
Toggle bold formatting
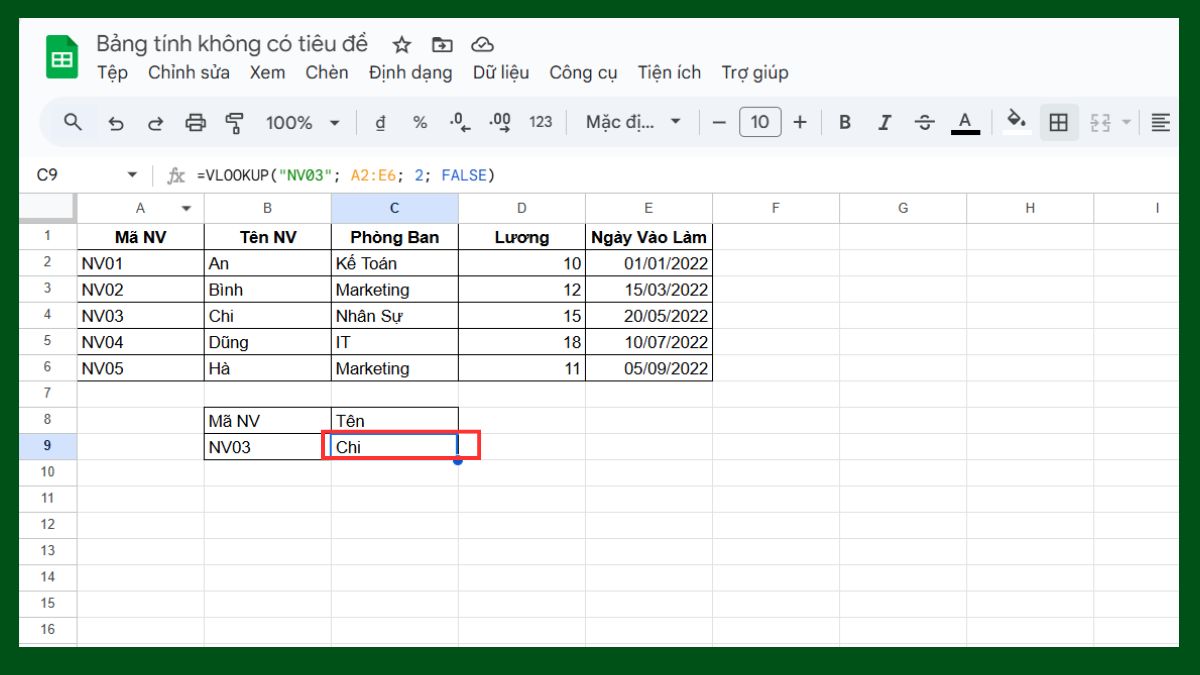(844, 122)
